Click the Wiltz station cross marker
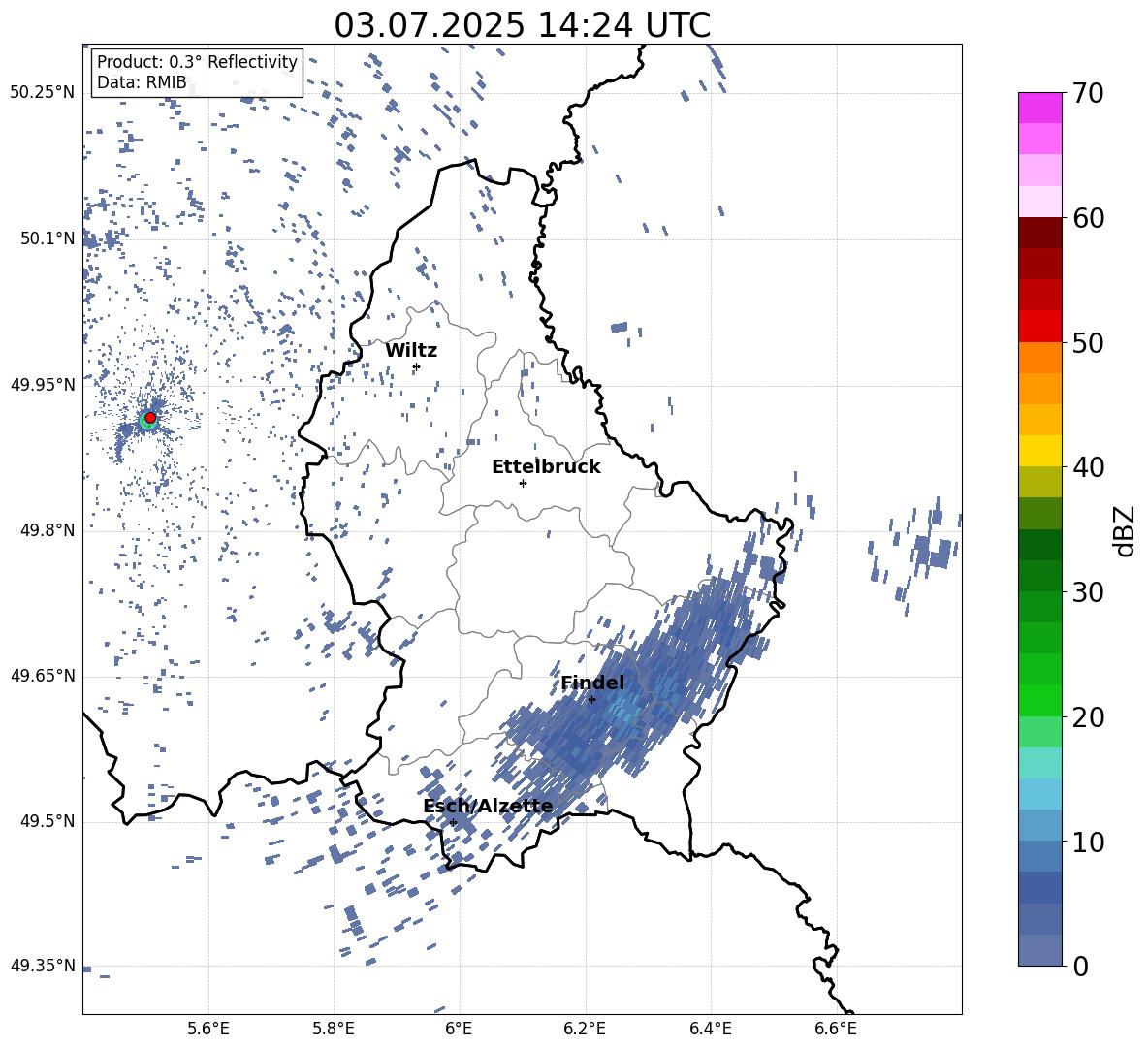 (x=417, y=366)
